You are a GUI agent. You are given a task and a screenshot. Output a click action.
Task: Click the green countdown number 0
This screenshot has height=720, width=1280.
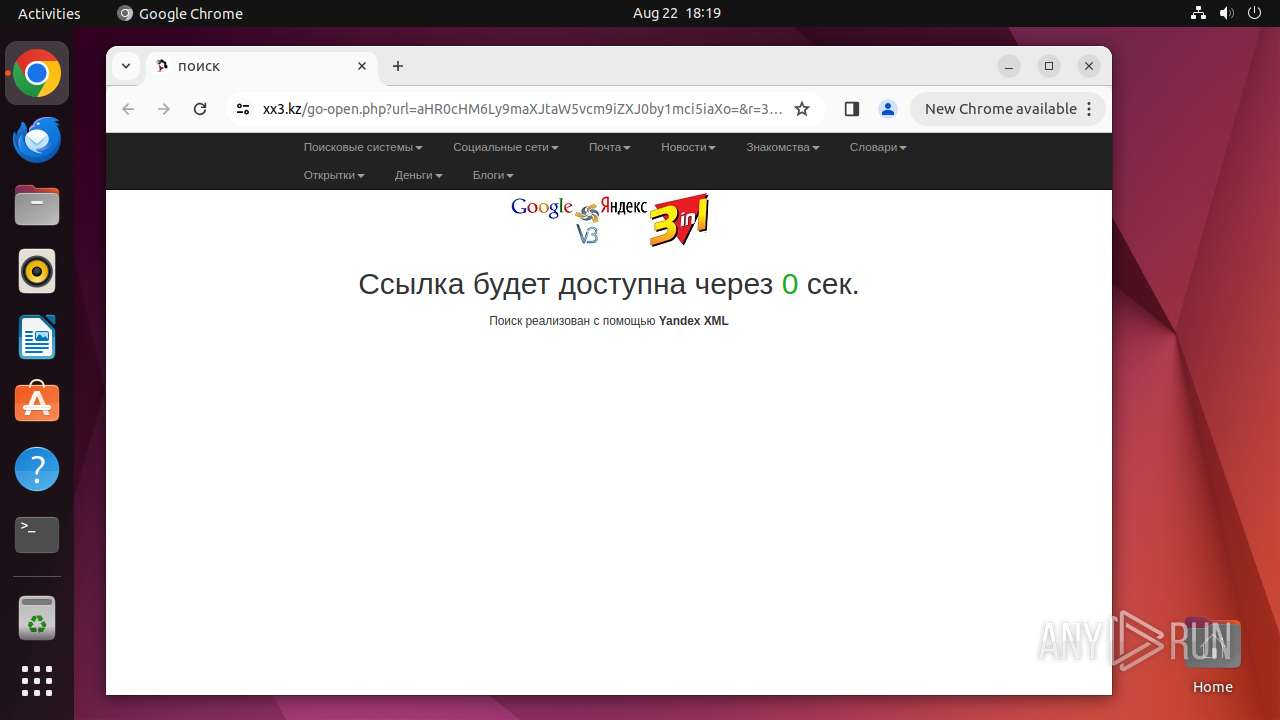coord(790,284)
